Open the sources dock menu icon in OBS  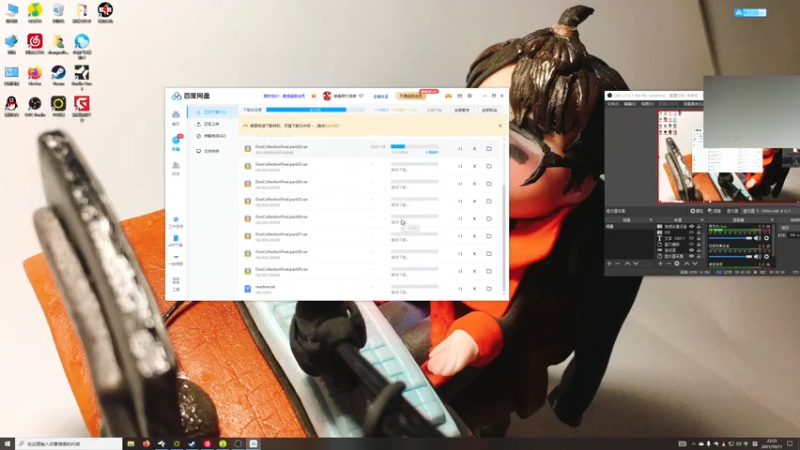702,220
